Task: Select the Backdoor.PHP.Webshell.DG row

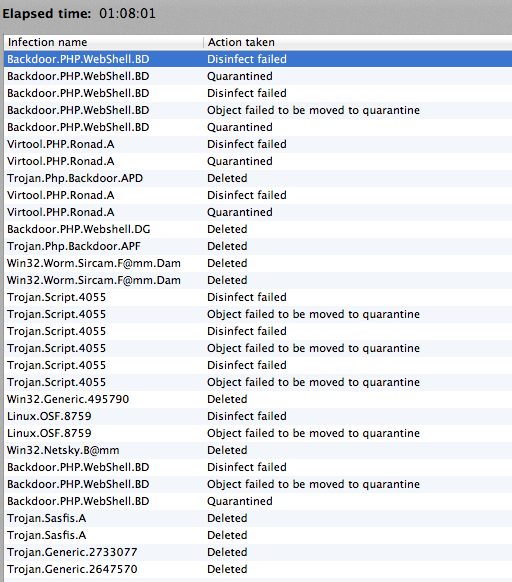Action: tap(258, 229)
